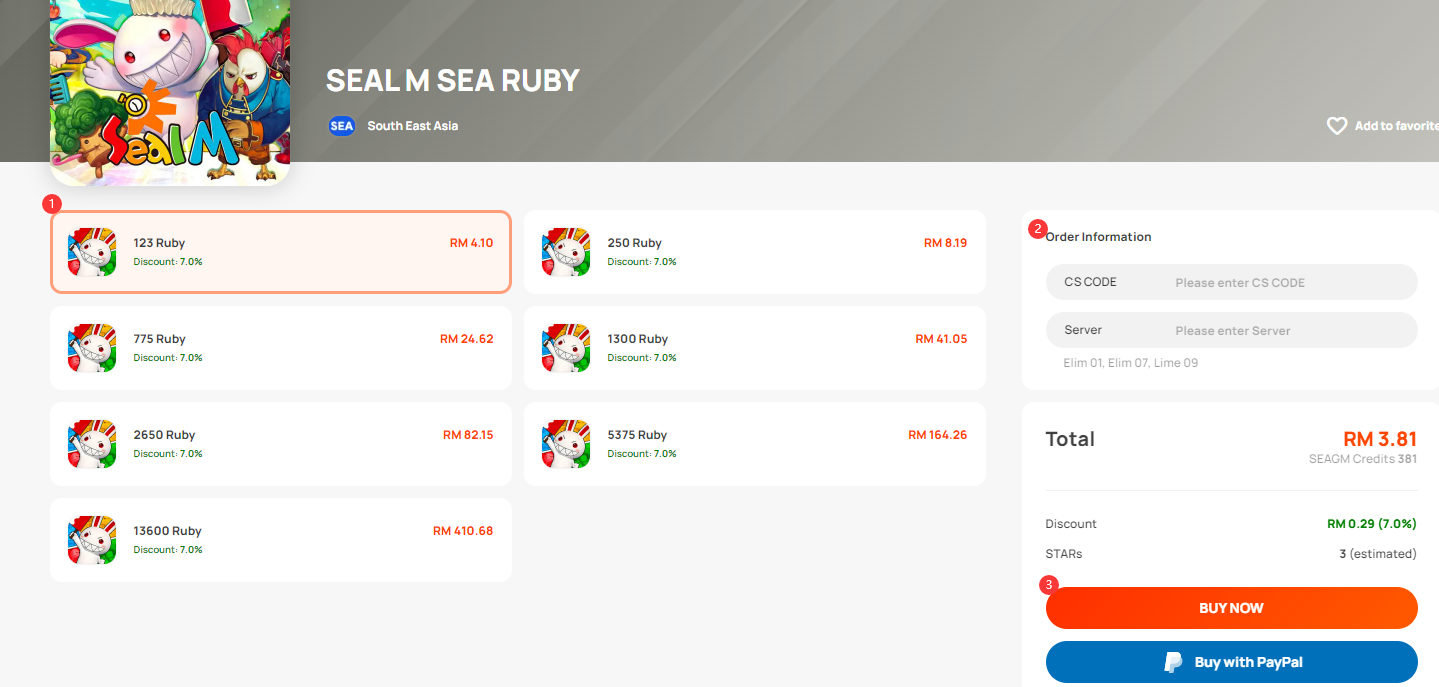Click the SEA region badge icon
The width and height of the screenshot is (1439, 687).
(342, 126)
